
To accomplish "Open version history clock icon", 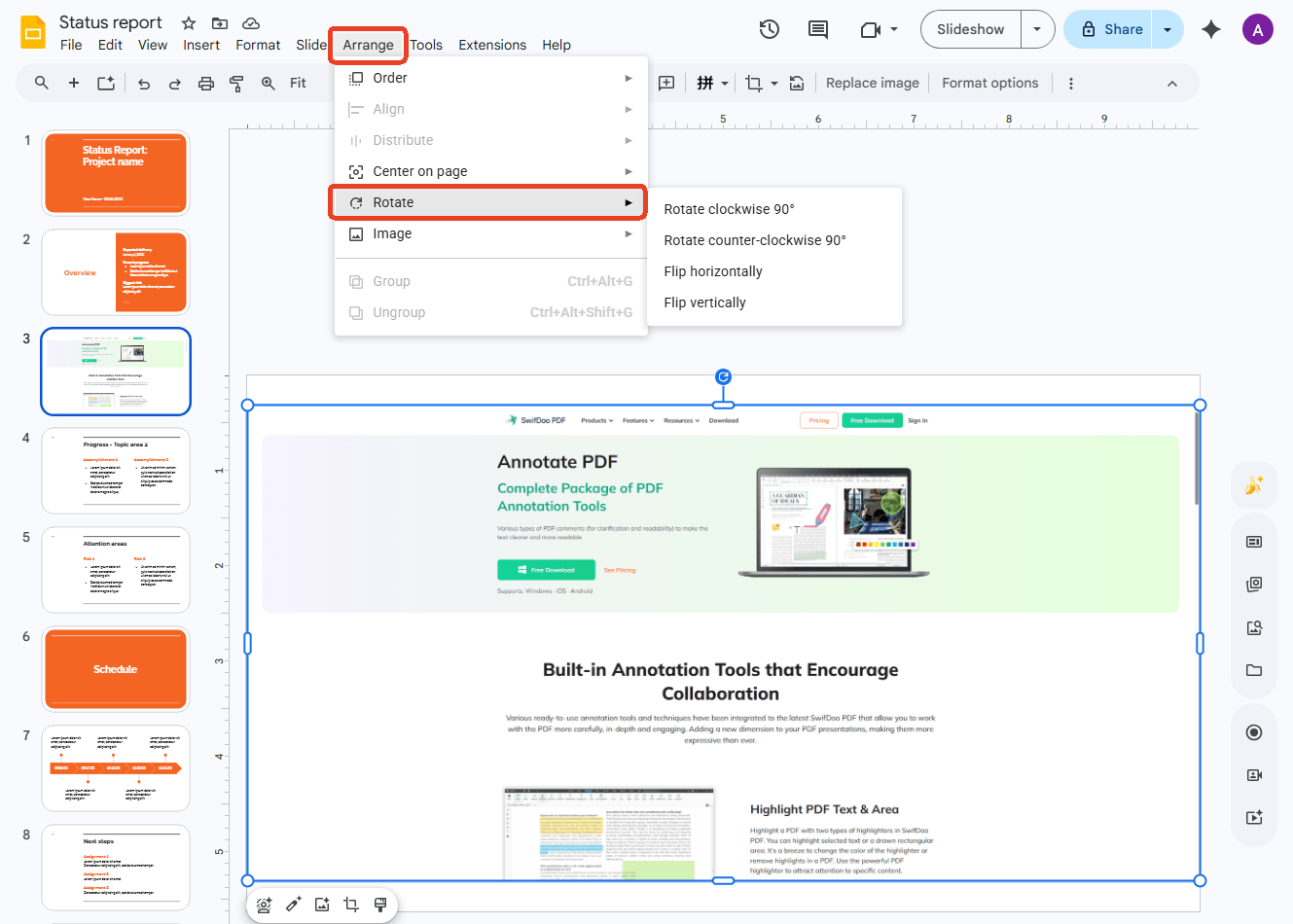I will tap(770, 29).
